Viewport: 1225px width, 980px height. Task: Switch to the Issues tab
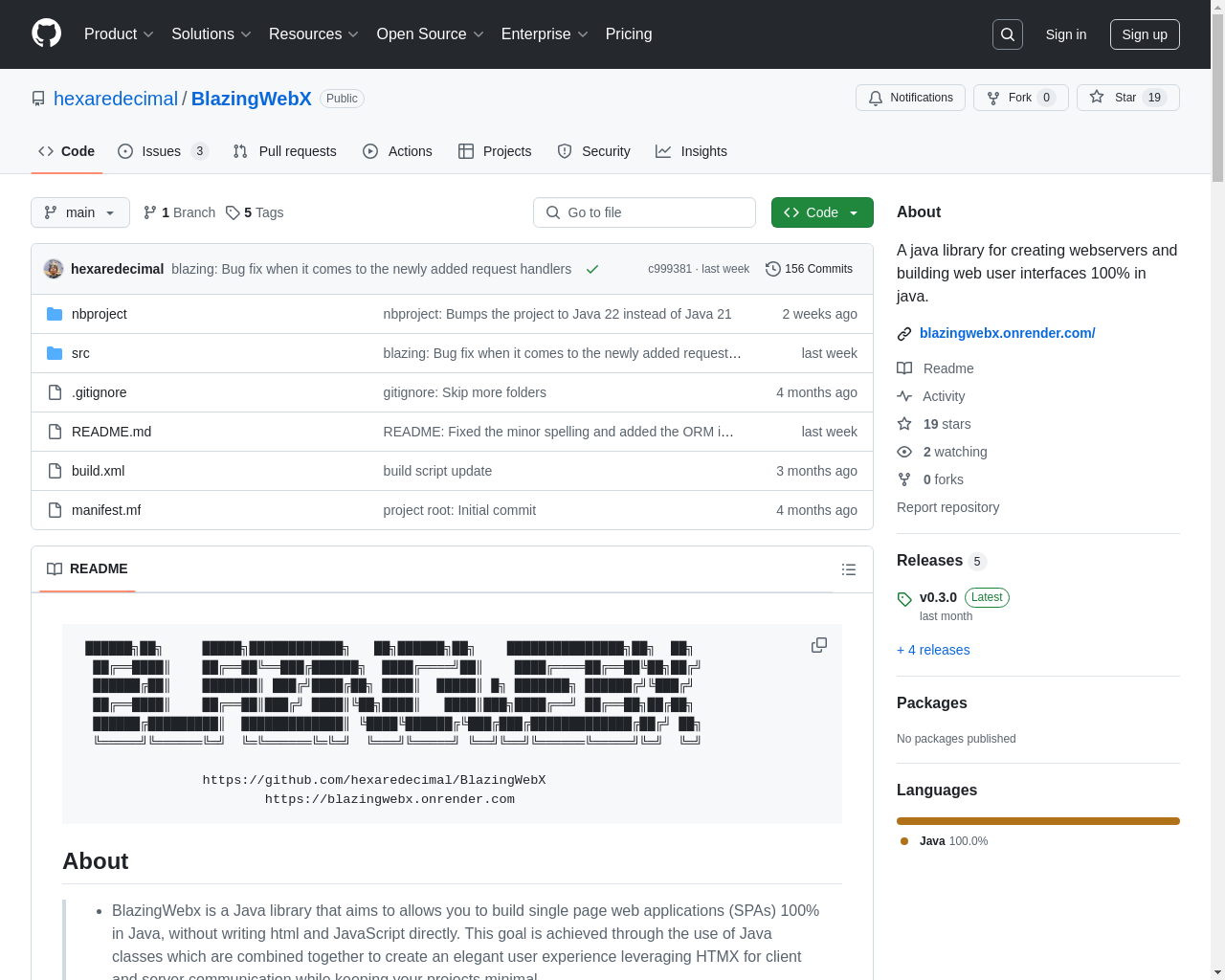pyautogui.click(x=164, y=151)
